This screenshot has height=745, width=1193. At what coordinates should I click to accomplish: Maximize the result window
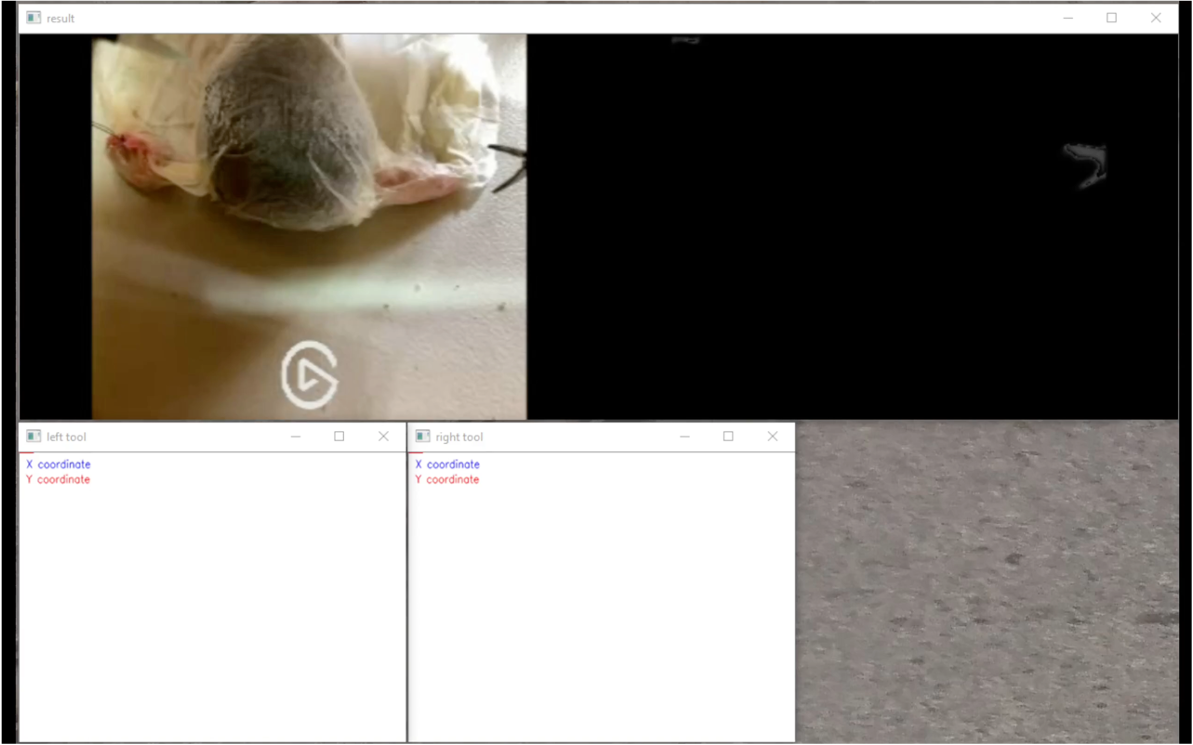pos(1111,18)
